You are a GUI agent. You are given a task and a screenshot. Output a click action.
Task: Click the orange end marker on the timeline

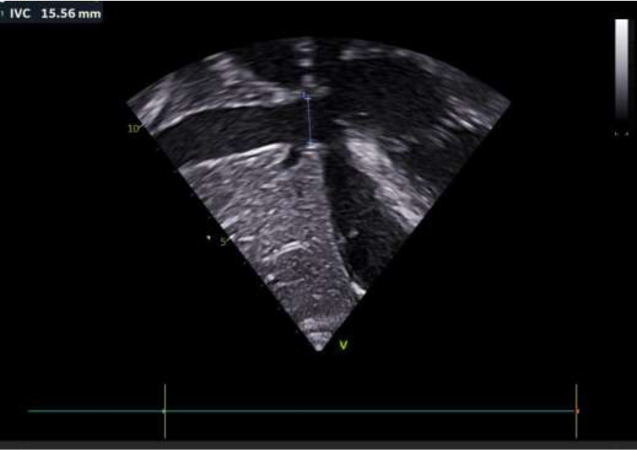[576, 411]
